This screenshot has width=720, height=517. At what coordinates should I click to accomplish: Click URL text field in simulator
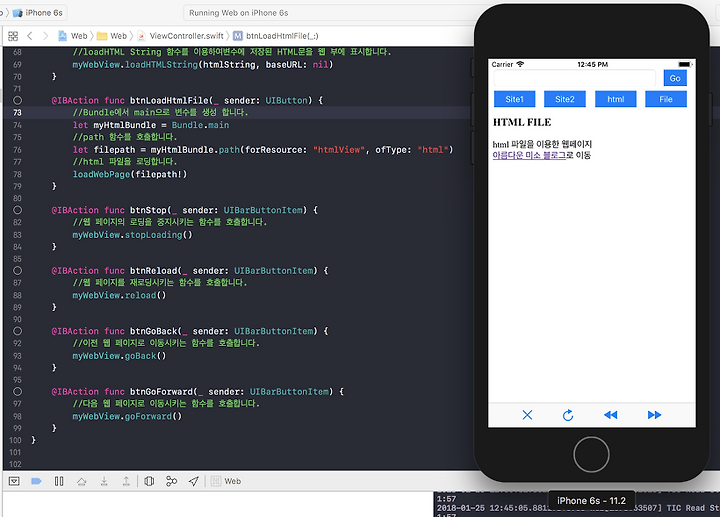[574, 78]
